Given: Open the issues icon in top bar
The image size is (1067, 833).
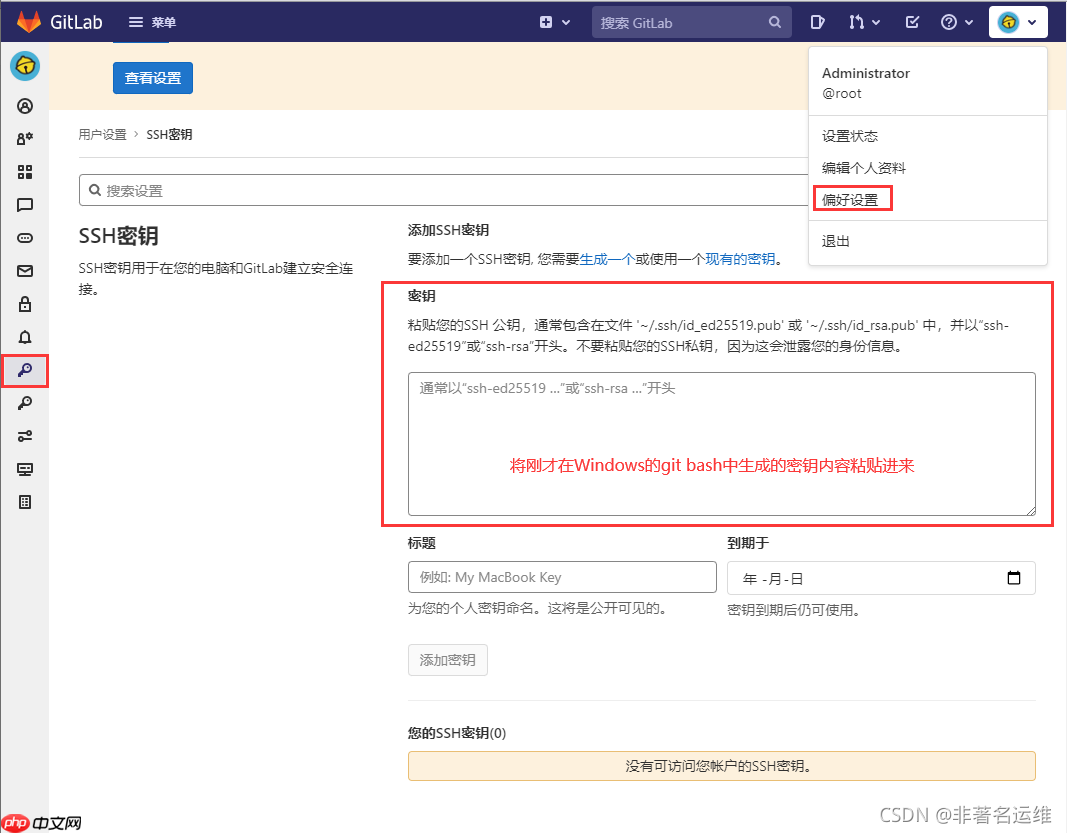Looking at the screenshot, I should coord(818,21).
